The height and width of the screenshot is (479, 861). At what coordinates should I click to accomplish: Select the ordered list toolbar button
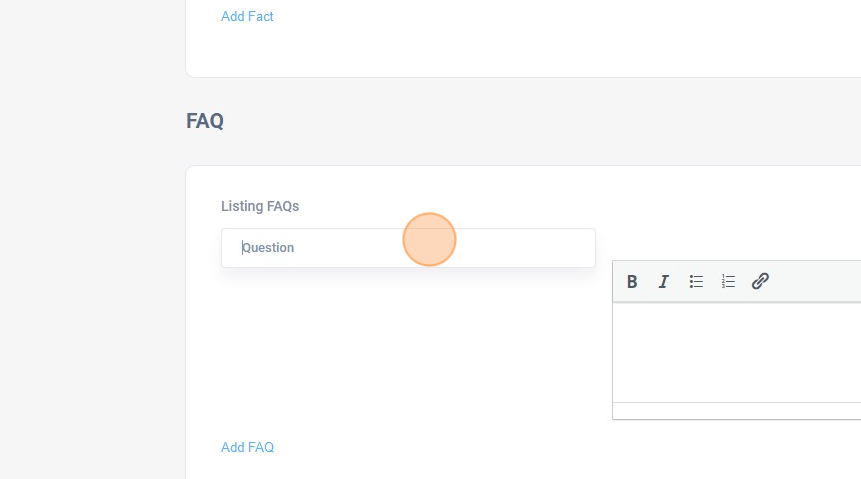(x=728, y=282)
